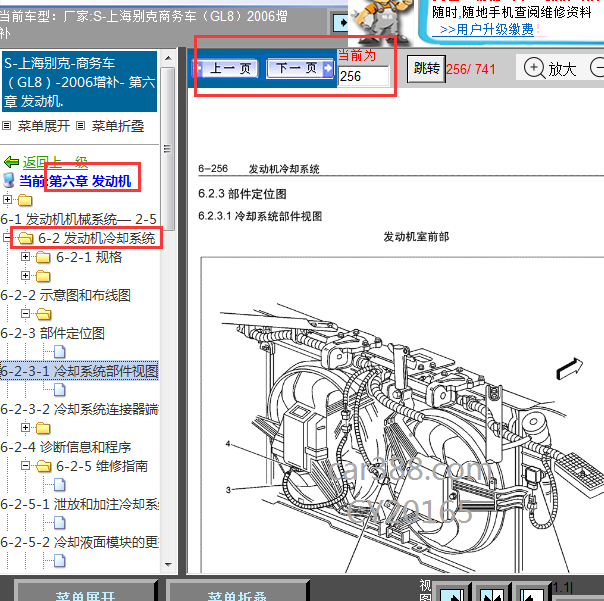Click the document icon above 6-2-5-2 冷却液面模块的更
Screen dimensions: 604x601
(x=60, y=523)
